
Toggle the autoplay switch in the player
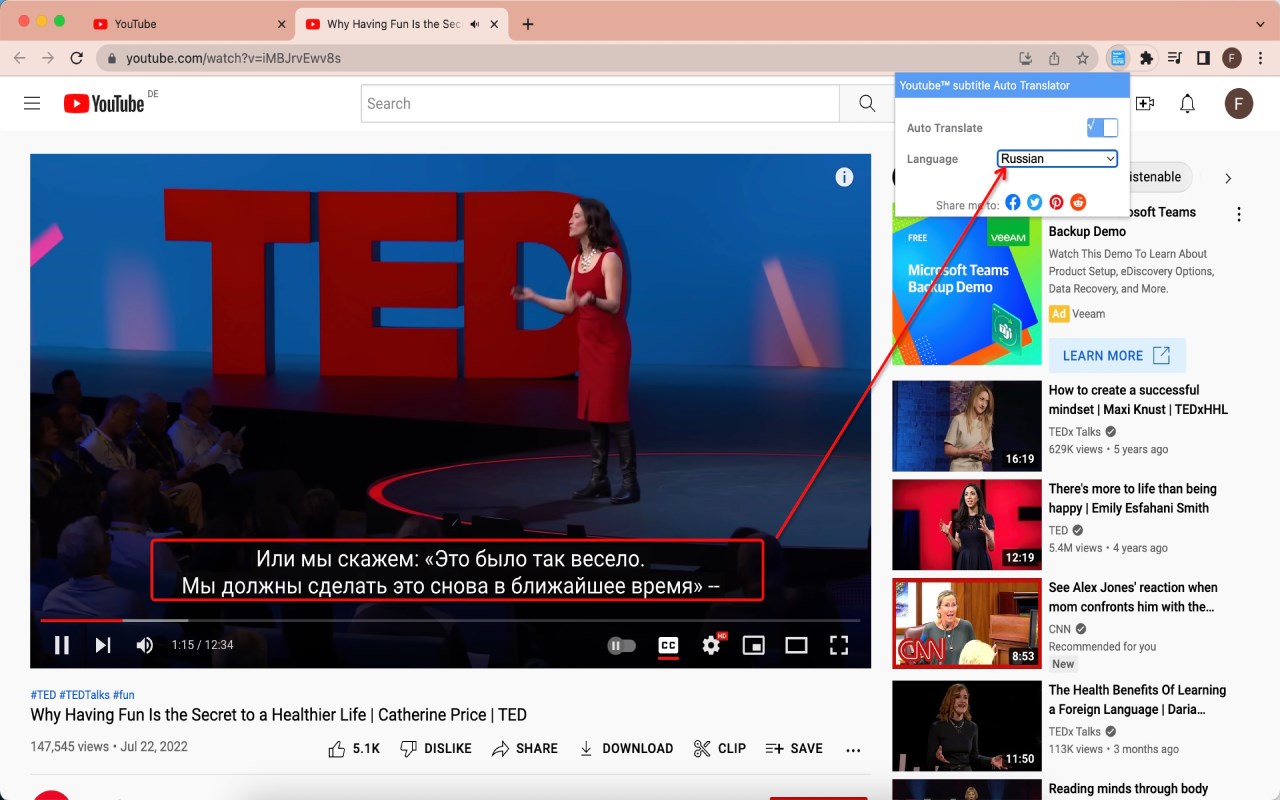622,645
